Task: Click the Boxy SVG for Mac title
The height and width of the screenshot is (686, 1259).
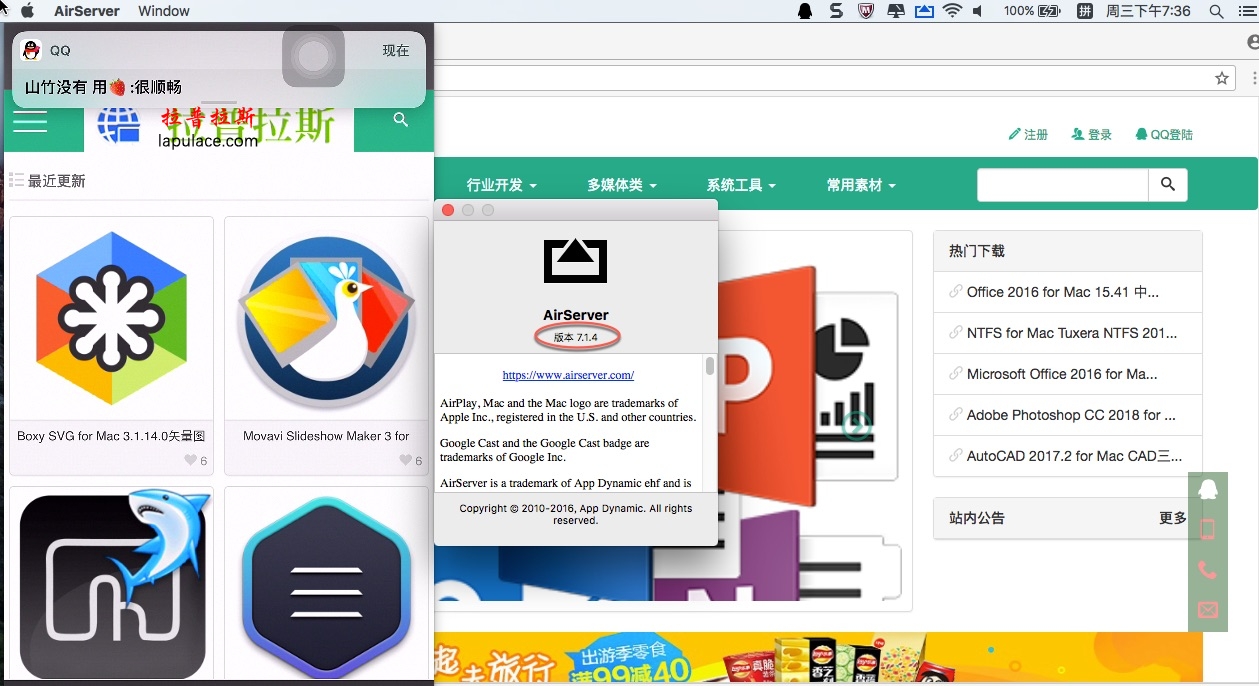Action: pyautogui.click(x=111, y=436)
